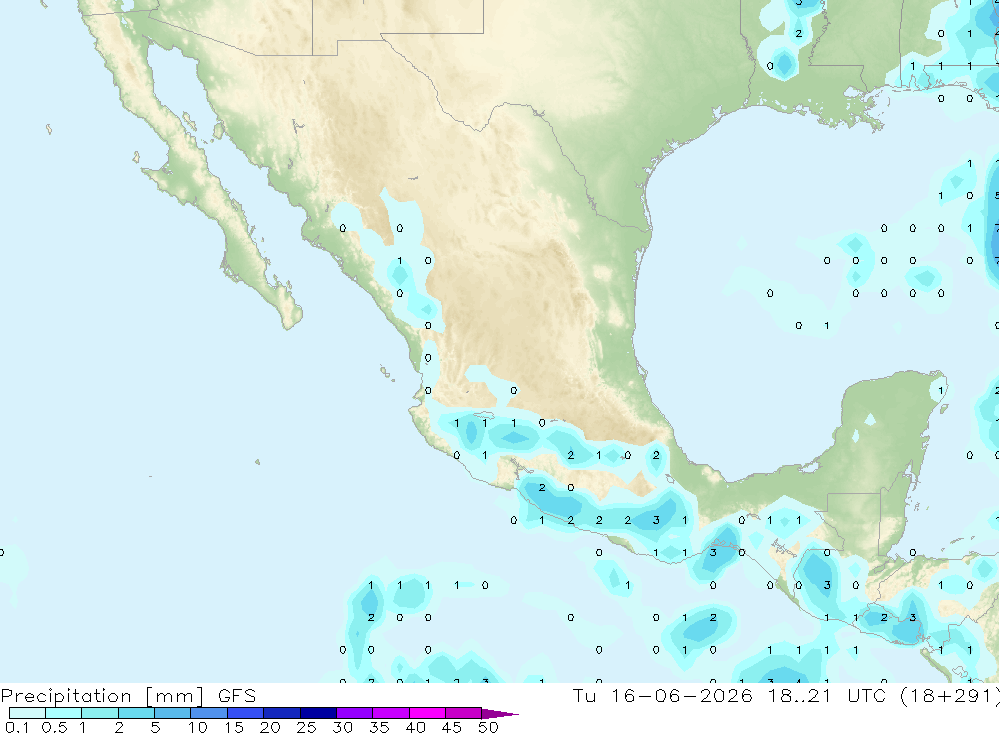Click the '15' legend scale label
Viewport: 1000px width, 733px height.
(234, 727)
